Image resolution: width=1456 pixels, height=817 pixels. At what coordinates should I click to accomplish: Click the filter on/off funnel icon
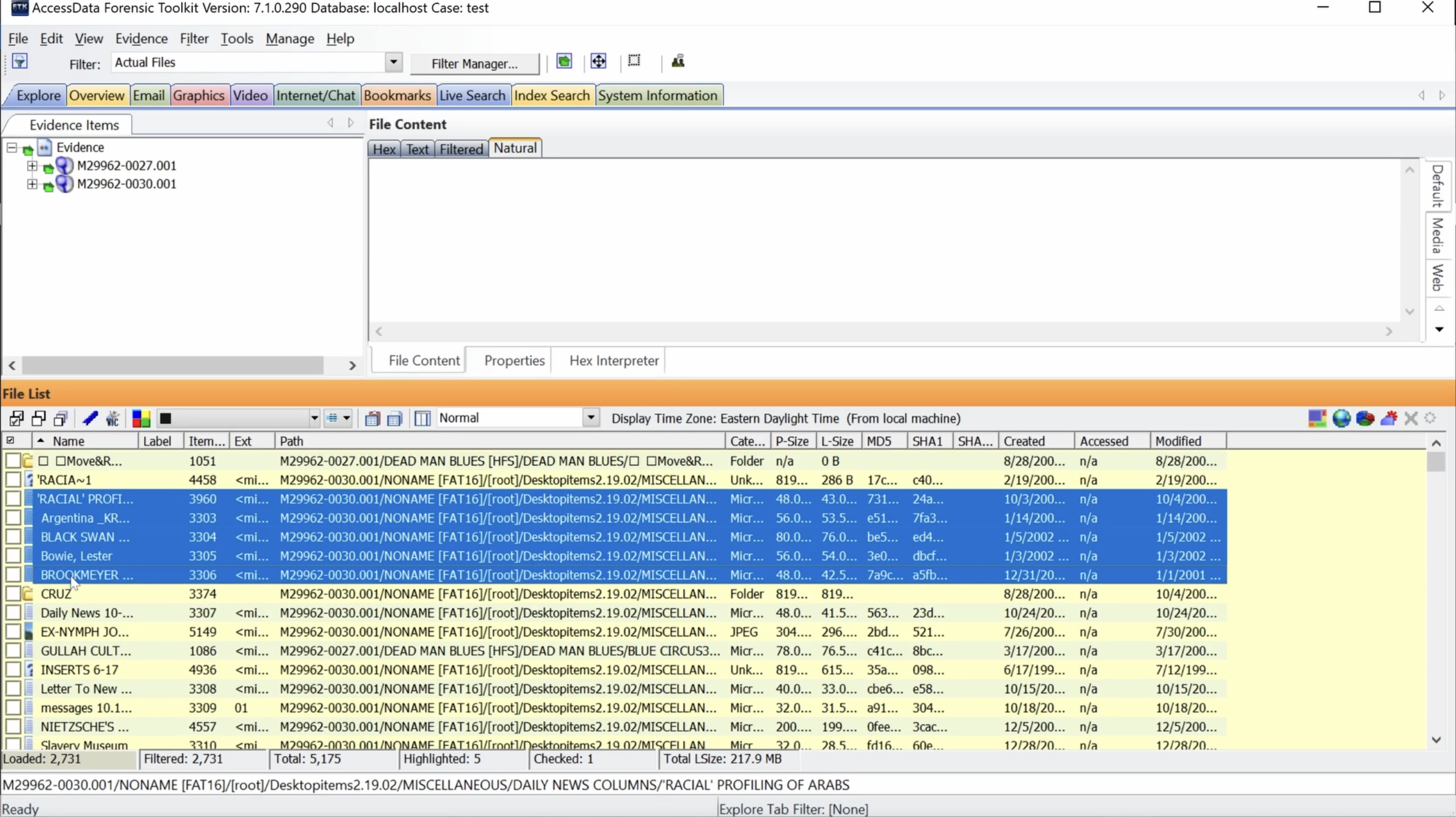point(19,61)
